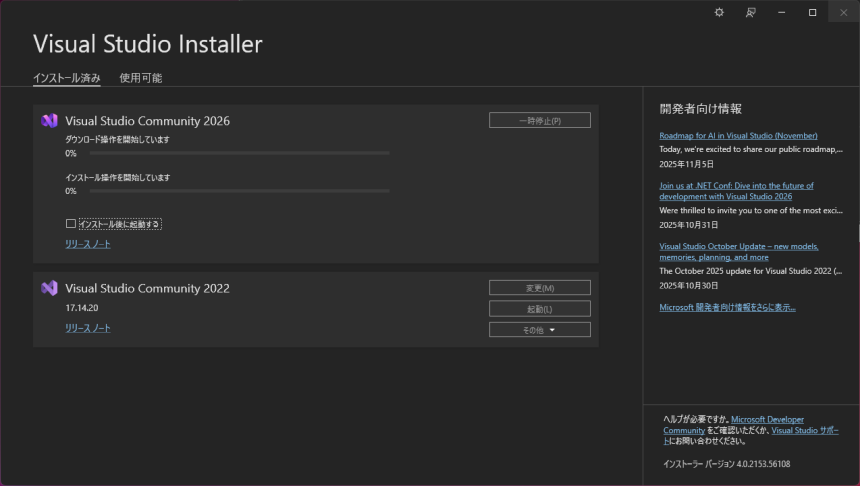Image resolution: width=860 pixels, height=486 pixels.
Task: Close the Visual Studio Installer window
Action: (843, 12)
